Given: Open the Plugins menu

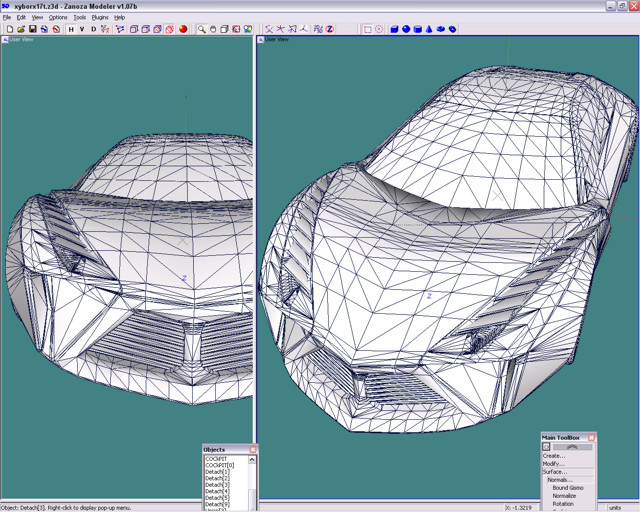Looking at the screenshot, I should pos(100,17).
